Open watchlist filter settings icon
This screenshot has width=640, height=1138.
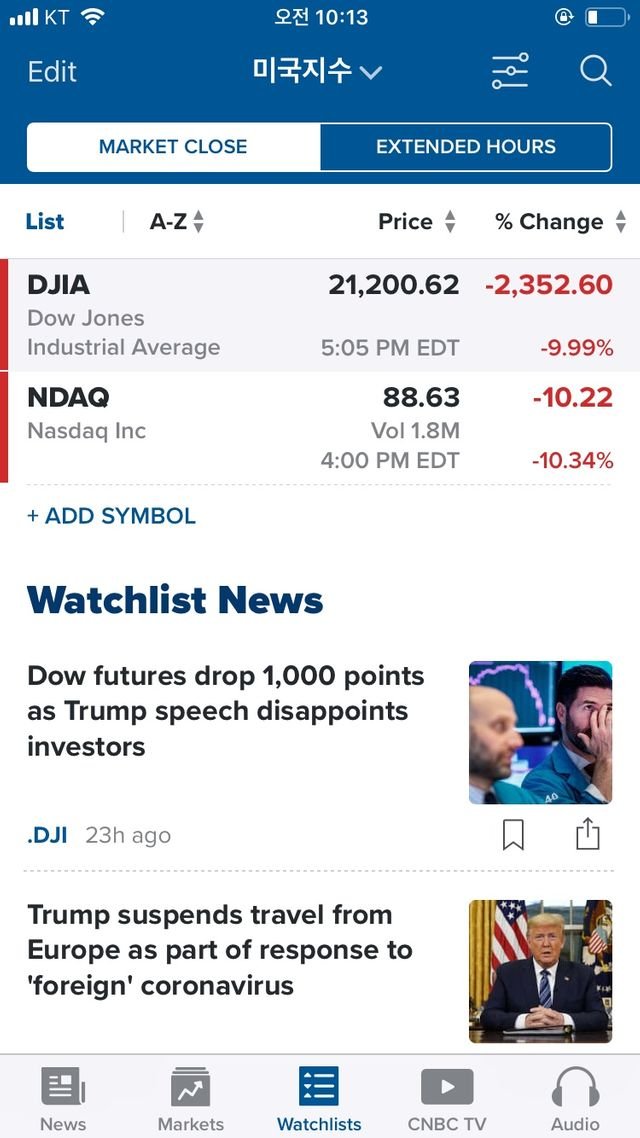coord(510,71)
